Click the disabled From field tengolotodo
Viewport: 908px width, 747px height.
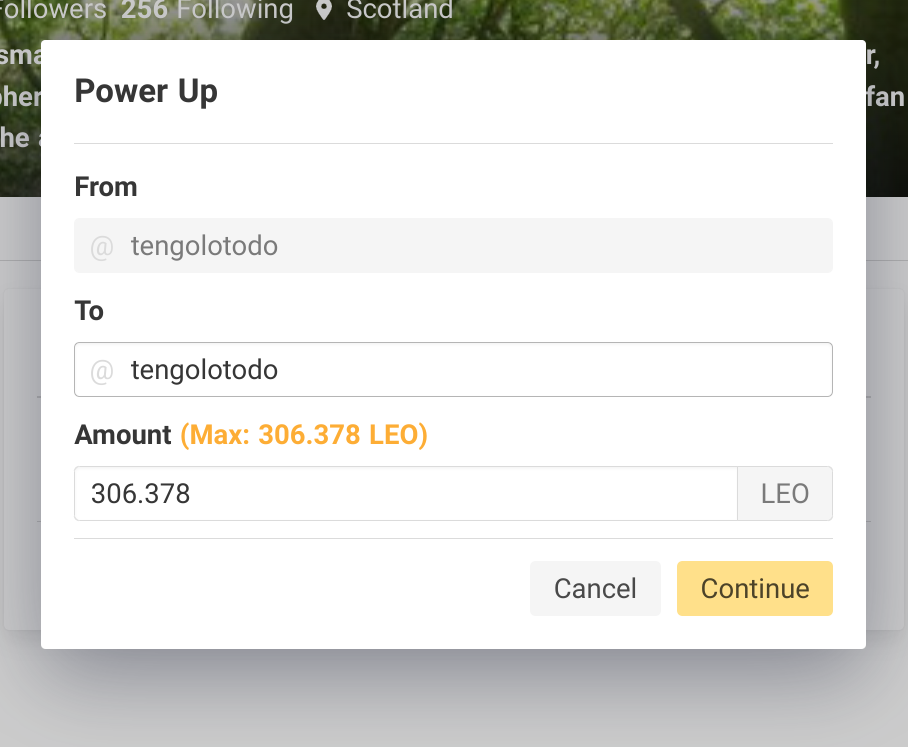(x=453, y=246)
